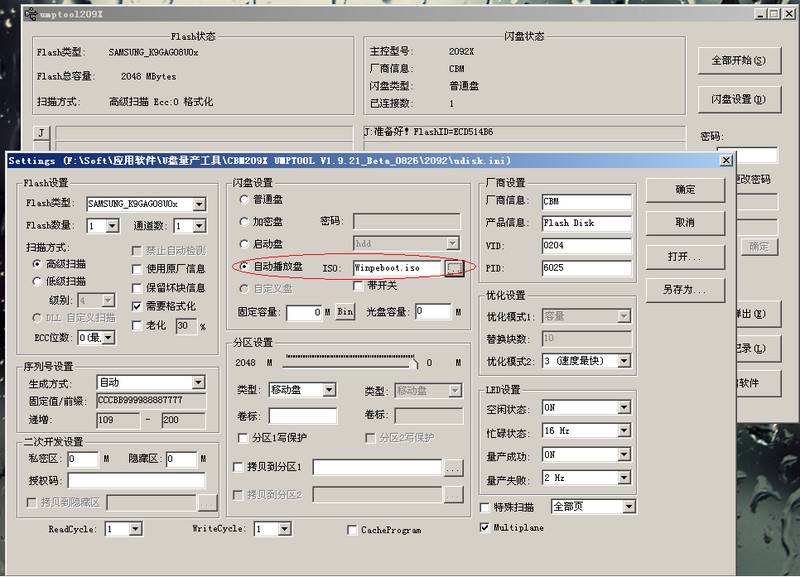Enable the Multiplane checkbox
The height and width of the screenshot is (577, 800).
(485, 527)
